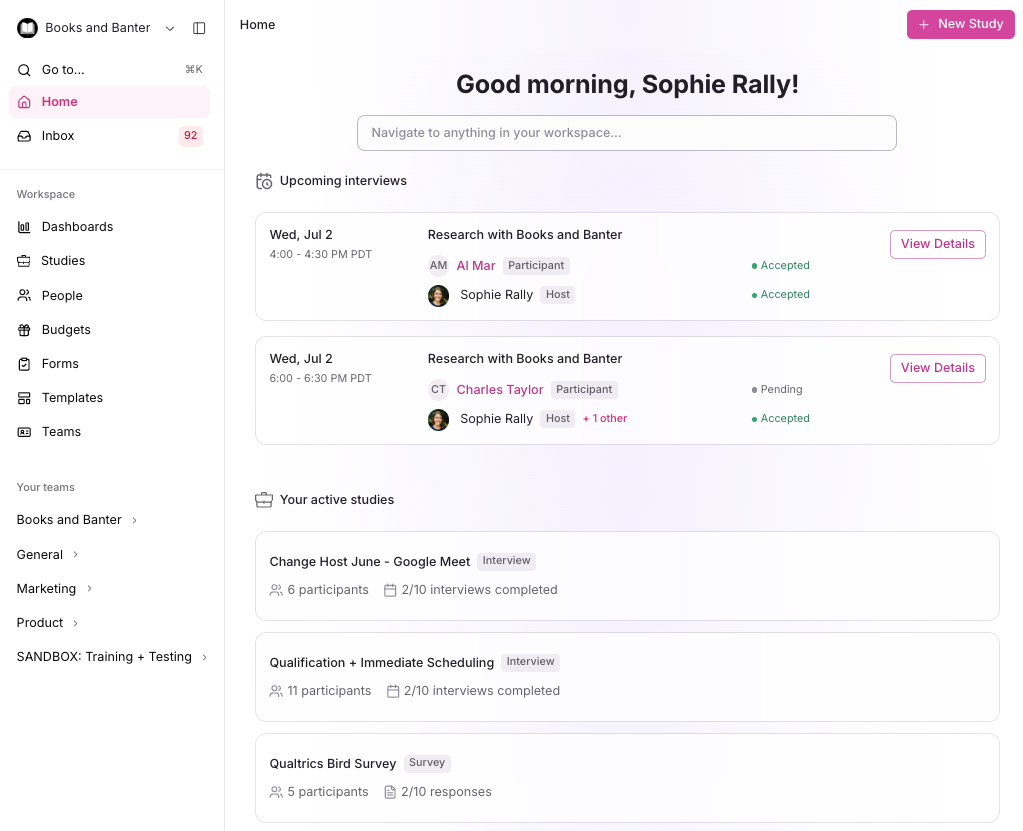Click the participants icon next to 6 participants
Screen dimensions: 1023x831
point(276,590)
